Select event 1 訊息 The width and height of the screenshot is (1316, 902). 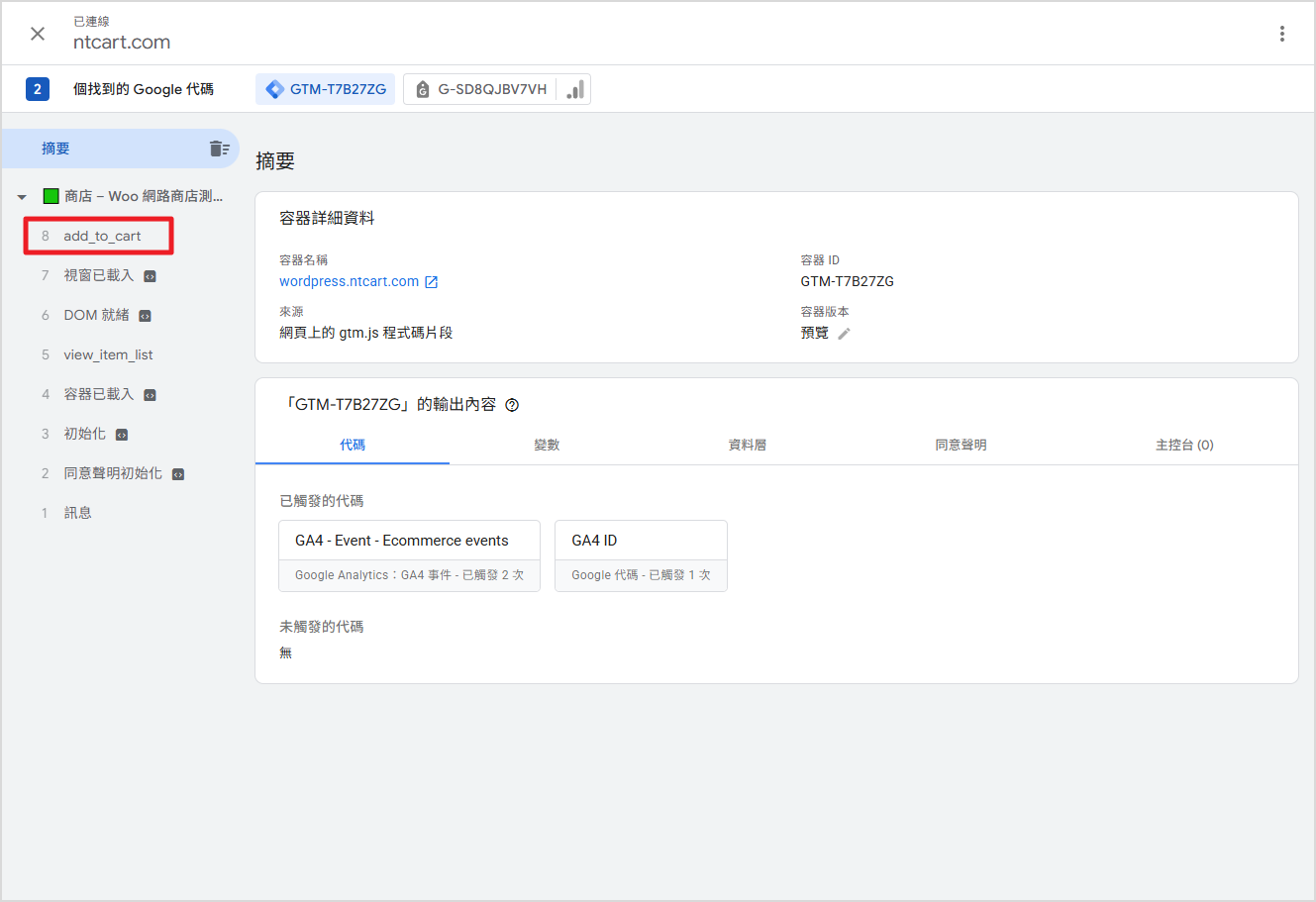click(77, 513)
